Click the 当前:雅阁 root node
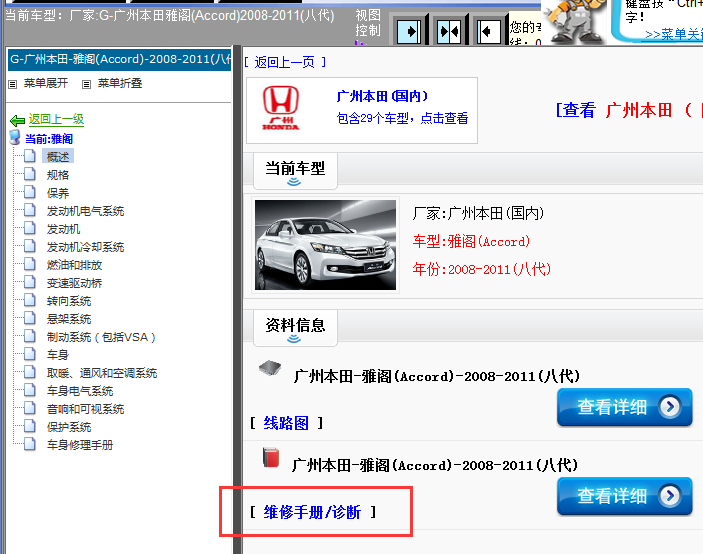The width and height of the screenshot is (703, 554). point(49,139)
